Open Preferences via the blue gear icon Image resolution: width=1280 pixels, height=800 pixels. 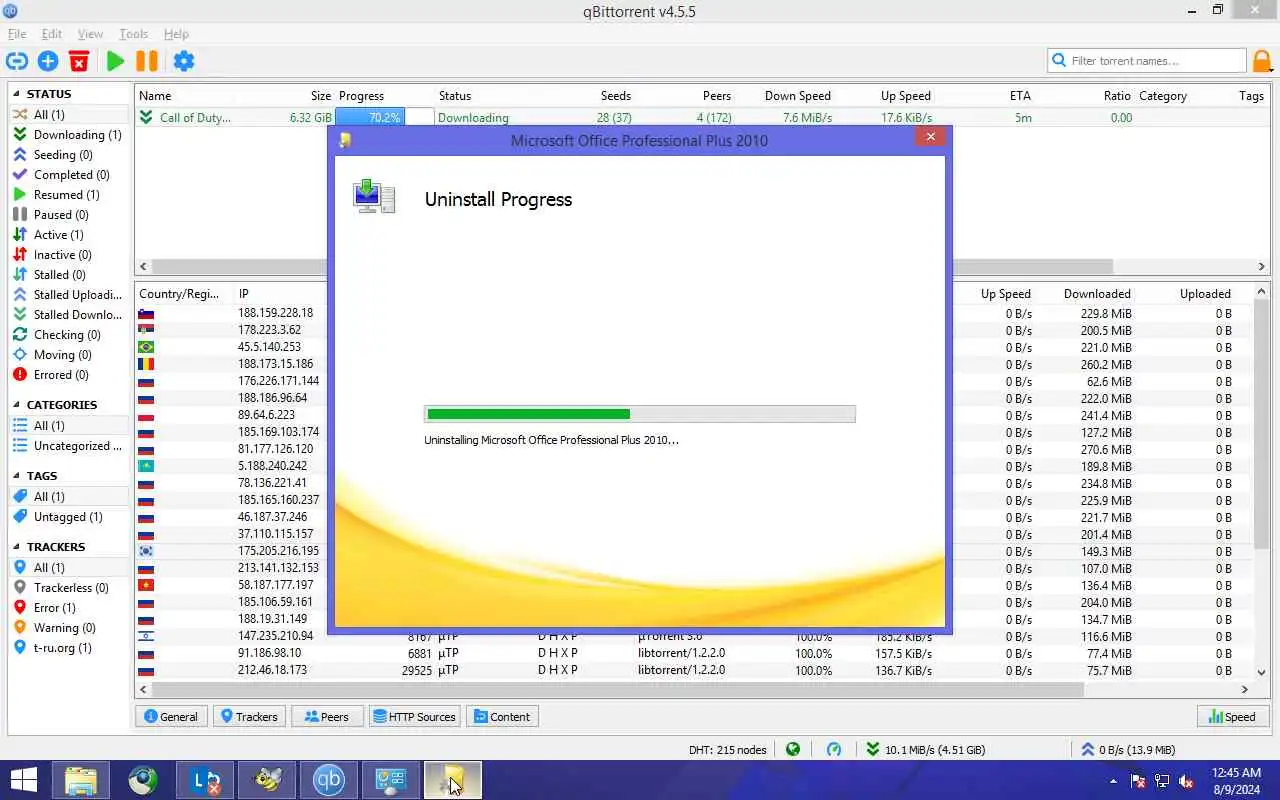click(184, 61)
